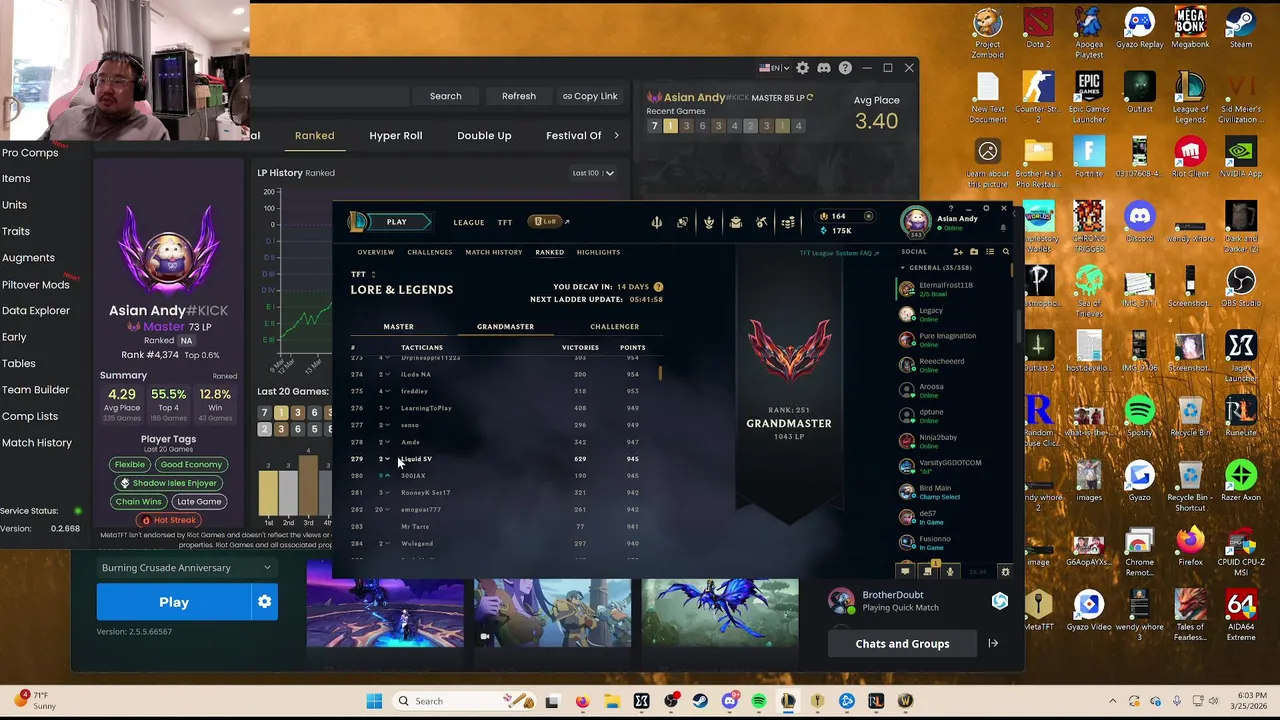
Task: Open the TFT queue selector above Lore & Legends
Action: click(x=362, y=274)
